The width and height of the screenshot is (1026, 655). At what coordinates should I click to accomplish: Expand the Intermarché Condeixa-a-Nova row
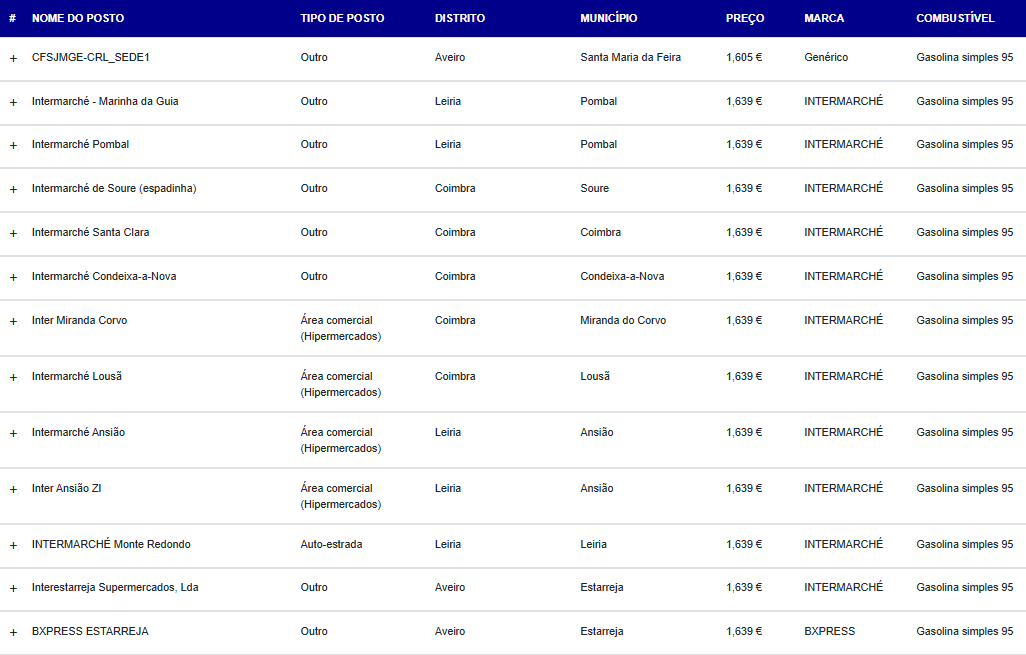13,277
